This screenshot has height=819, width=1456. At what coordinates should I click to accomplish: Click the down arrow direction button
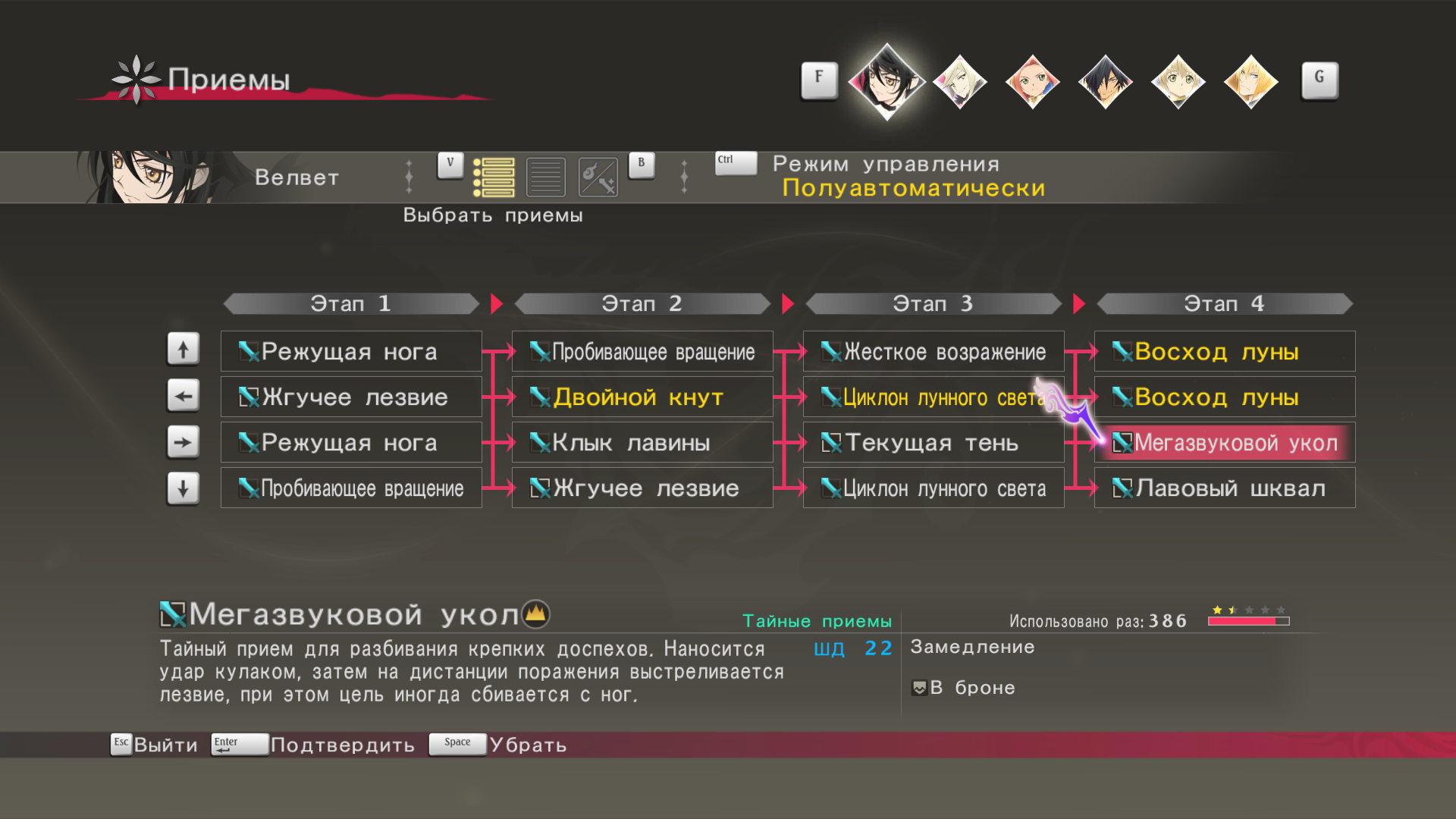click(x=184, y=488)
